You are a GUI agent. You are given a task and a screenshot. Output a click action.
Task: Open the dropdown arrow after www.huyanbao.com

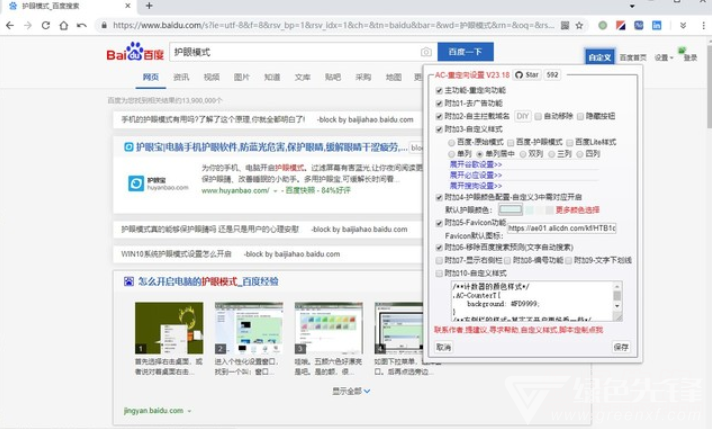pos(275,191)
